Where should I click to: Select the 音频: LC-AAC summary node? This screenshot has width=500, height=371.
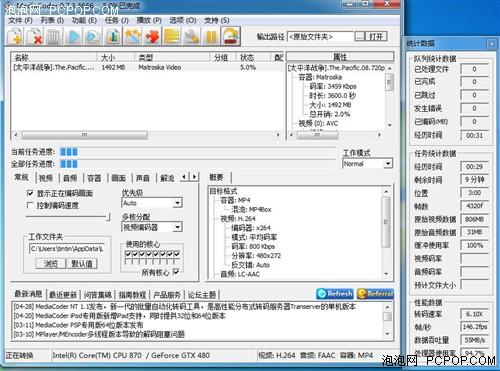240,274
